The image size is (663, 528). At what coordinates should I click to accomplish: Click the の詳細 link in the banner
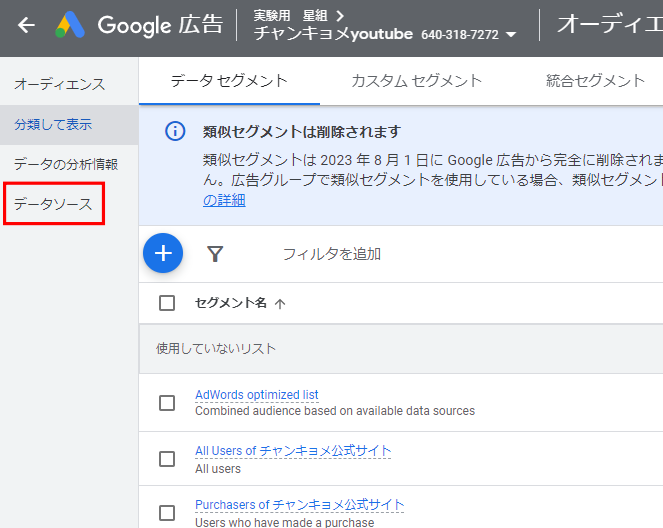(224, 200)
